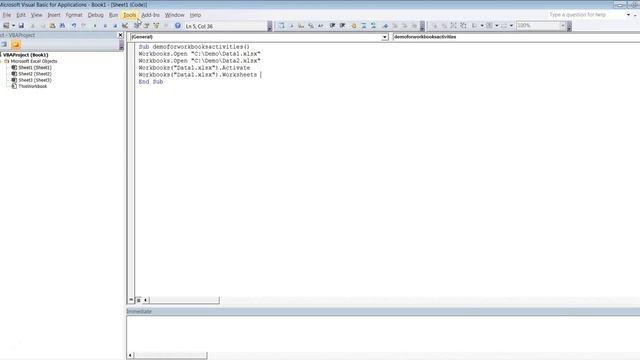Image resolution: width=640 pixels, height=360 pixels.
Task: Open the help question dropdown arrow
Action: pyautogui.click(x=628, y=15)
